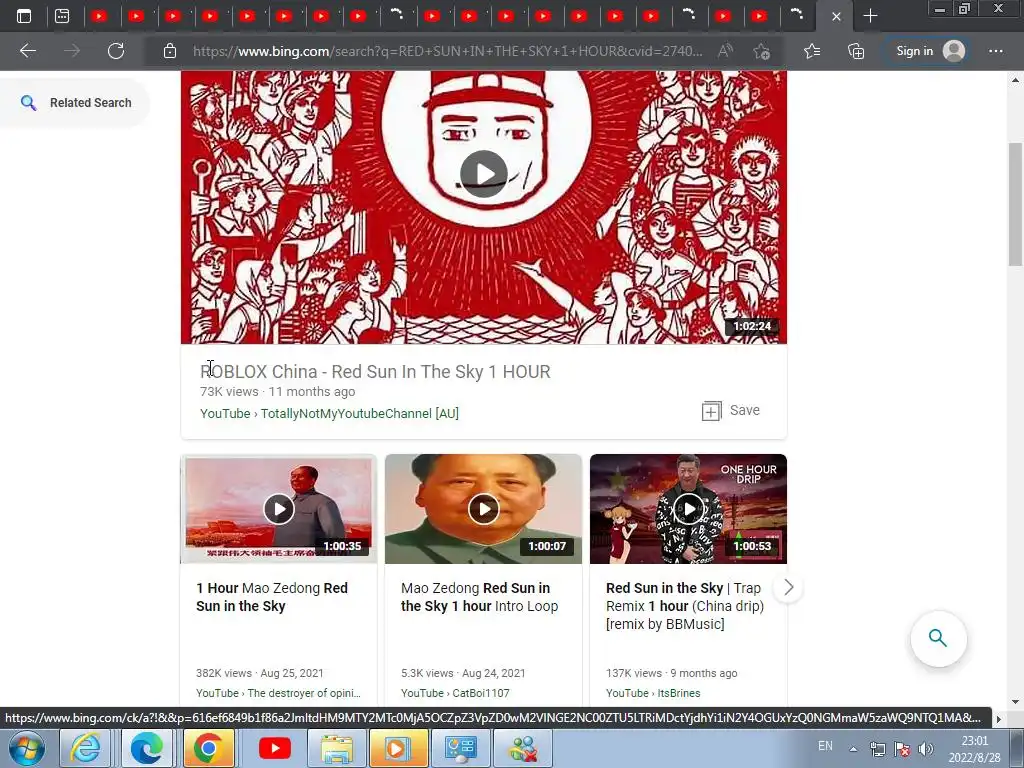This screenshot has width=1024, height=768.
Task: Click the YouTube › CatBoi1107 source
Action: [x=455, y=693]
